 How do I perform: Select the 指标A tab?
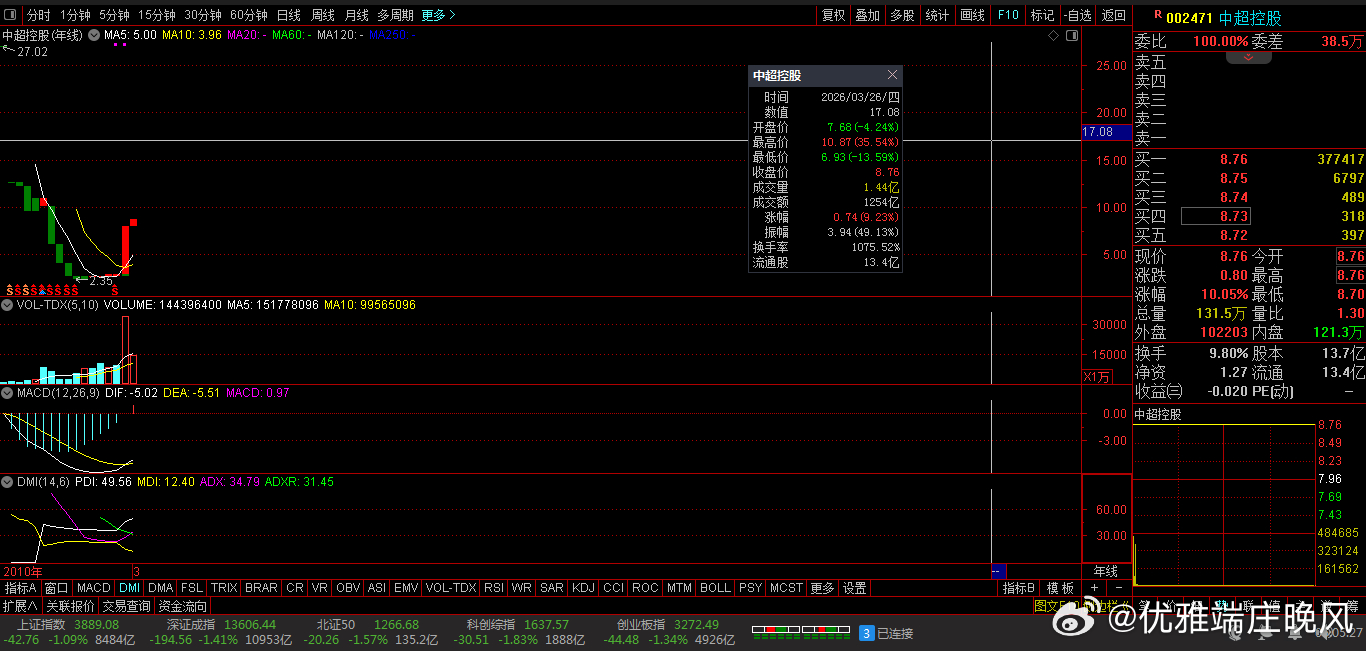20,588
